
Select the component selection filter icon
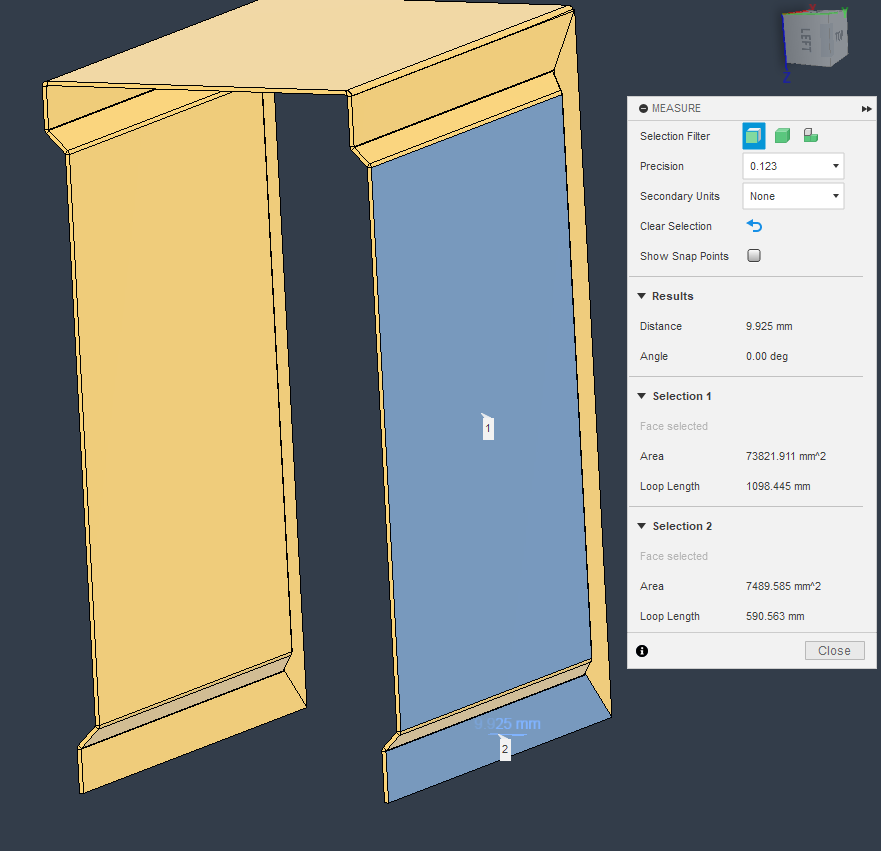[x=811, y=135]
